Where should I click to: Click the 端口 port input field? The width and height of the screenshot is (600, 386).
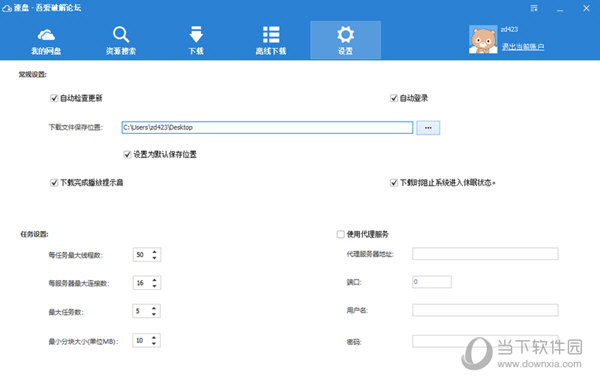coord(432,282)
